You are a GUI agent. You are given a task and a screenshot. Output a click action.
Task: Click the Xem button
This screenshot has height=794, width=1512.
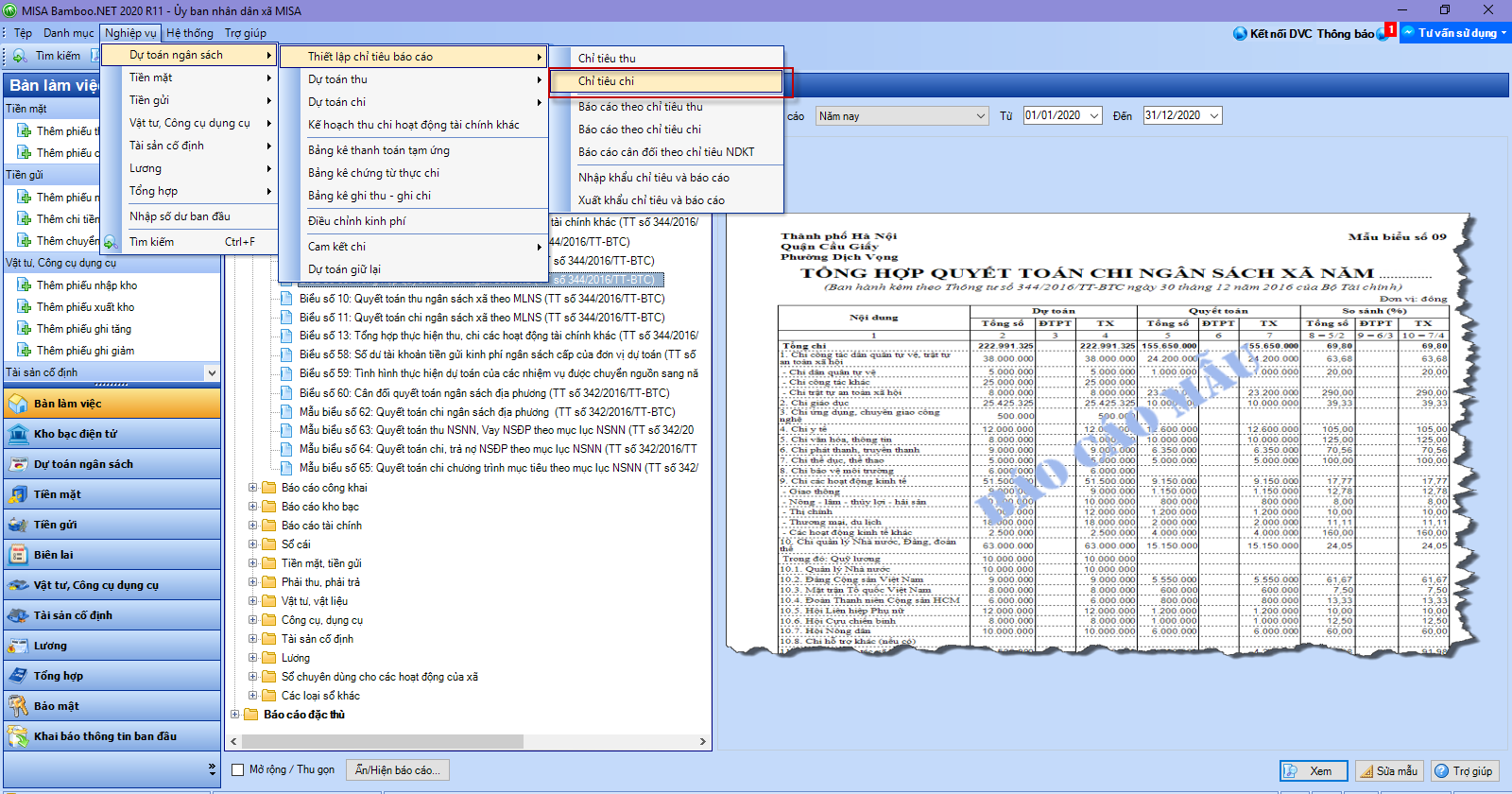tap(1314, 771)
